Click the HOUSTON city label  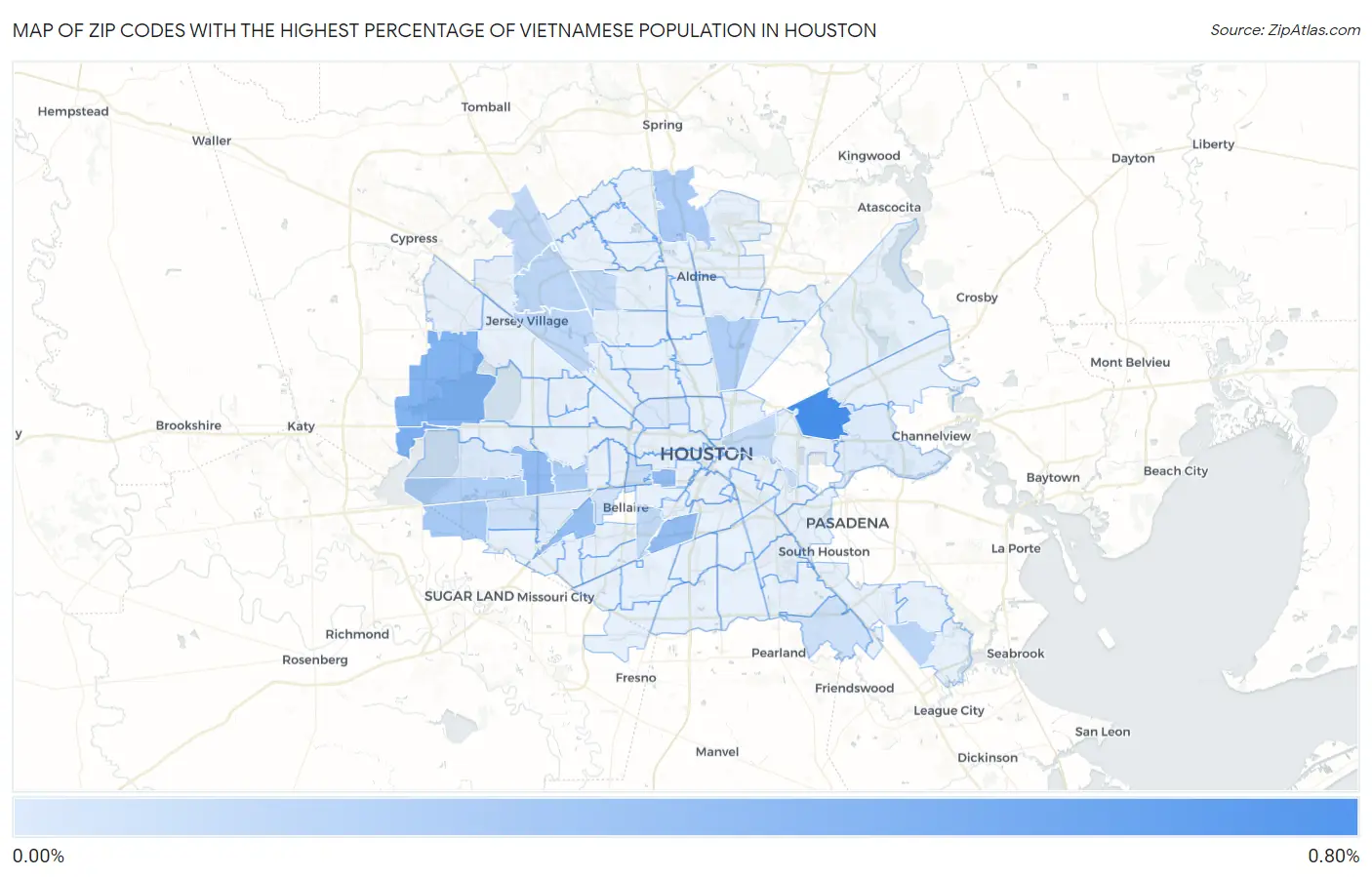(706, 454)
